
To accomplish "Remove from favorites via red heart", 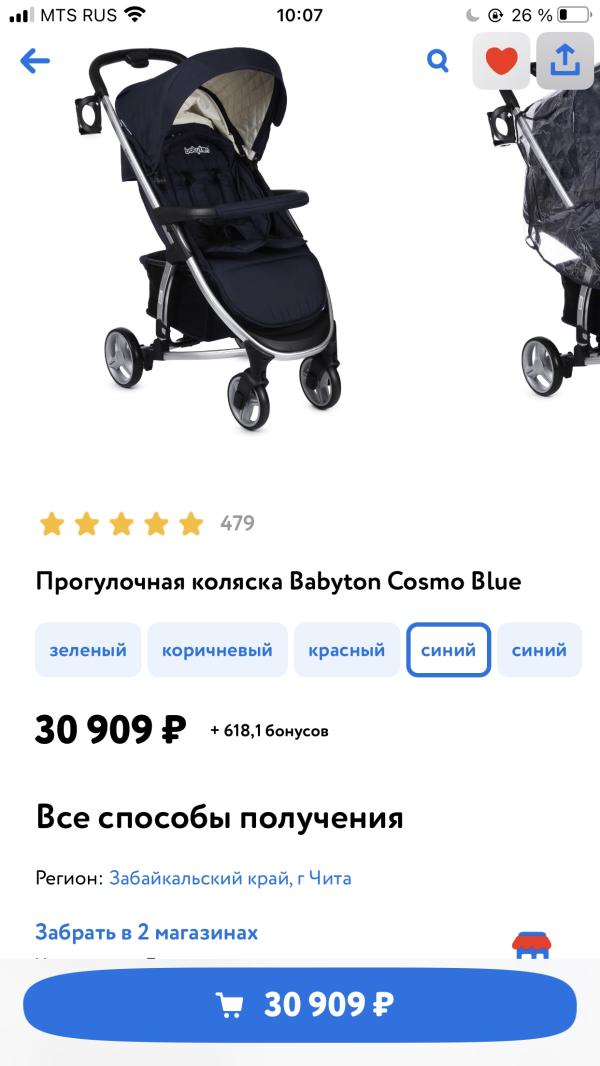I will tap(501, 61).
